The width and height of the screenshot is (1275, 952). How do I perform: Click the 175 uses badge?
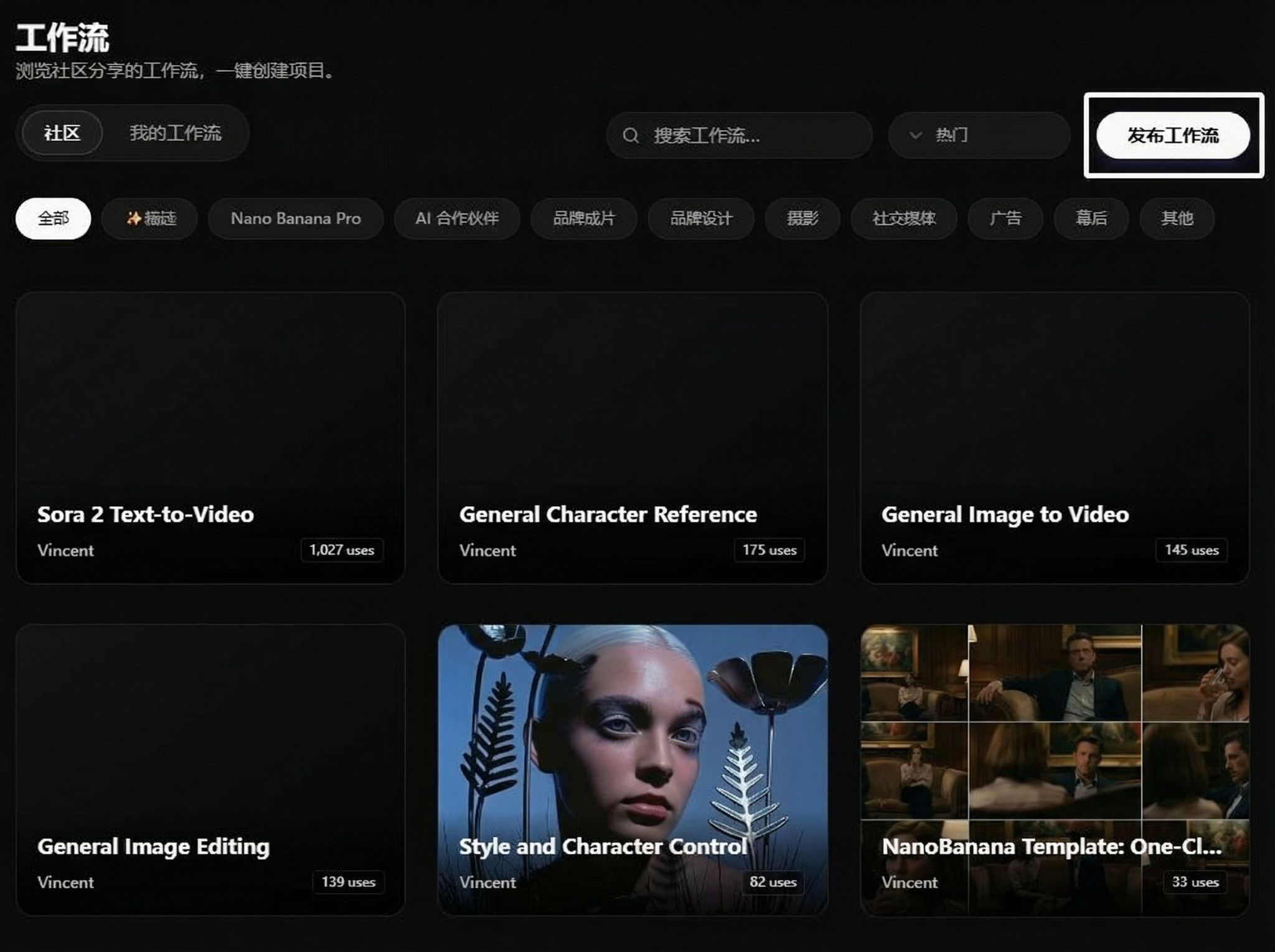[769, 550]
